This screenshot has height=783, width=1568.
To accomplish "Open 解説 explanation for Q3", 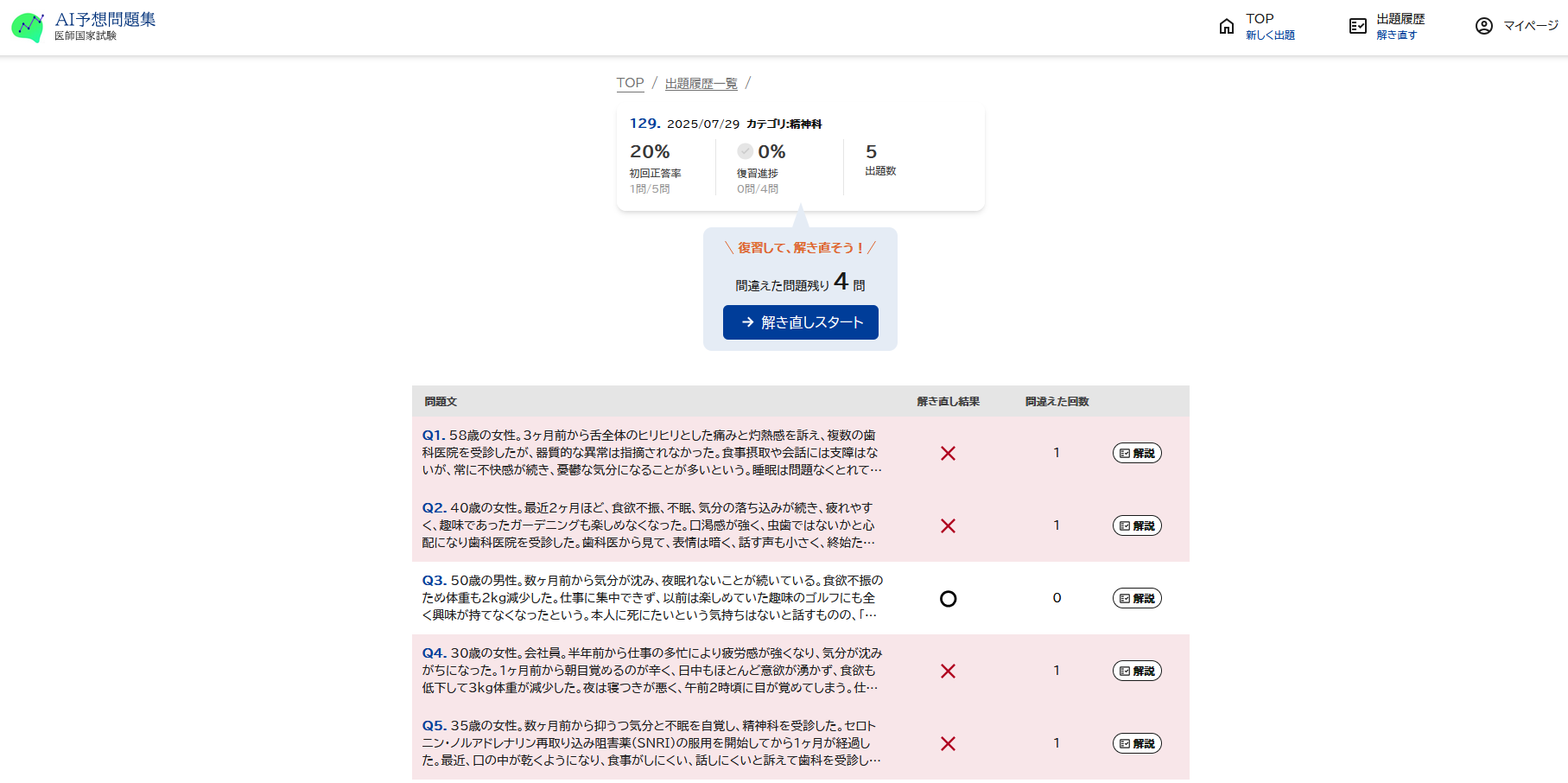I will click(x=1137, y=598).
